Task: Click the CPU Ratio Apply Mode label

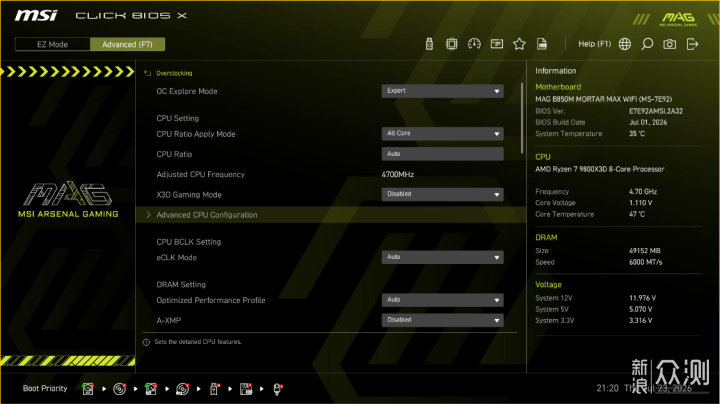Action: tap(196, 134)
